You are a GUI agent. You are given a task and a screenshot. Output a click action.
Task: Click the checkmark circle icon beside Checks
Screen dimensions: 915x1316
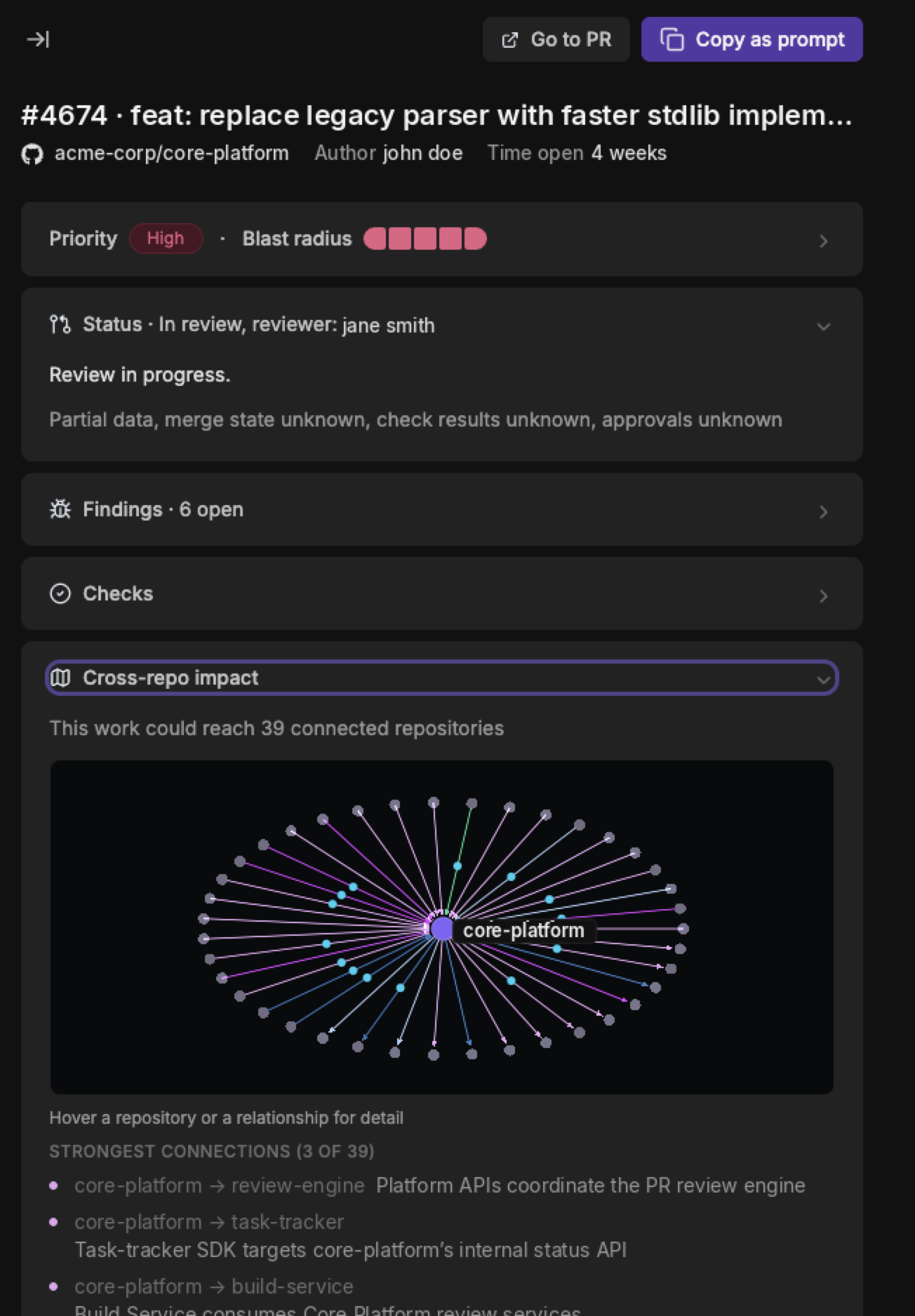[60, 593]
